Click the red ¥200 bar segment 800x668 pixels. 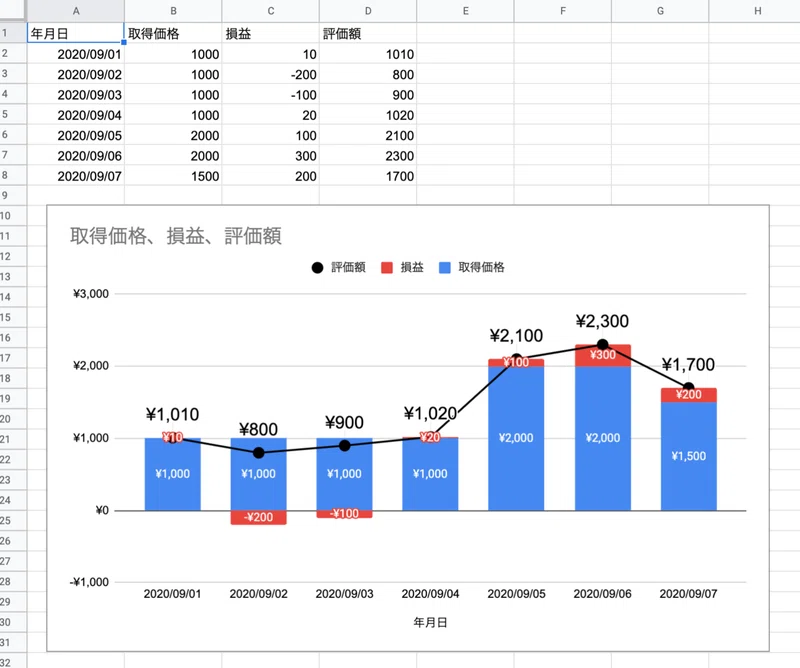(689, 395)
